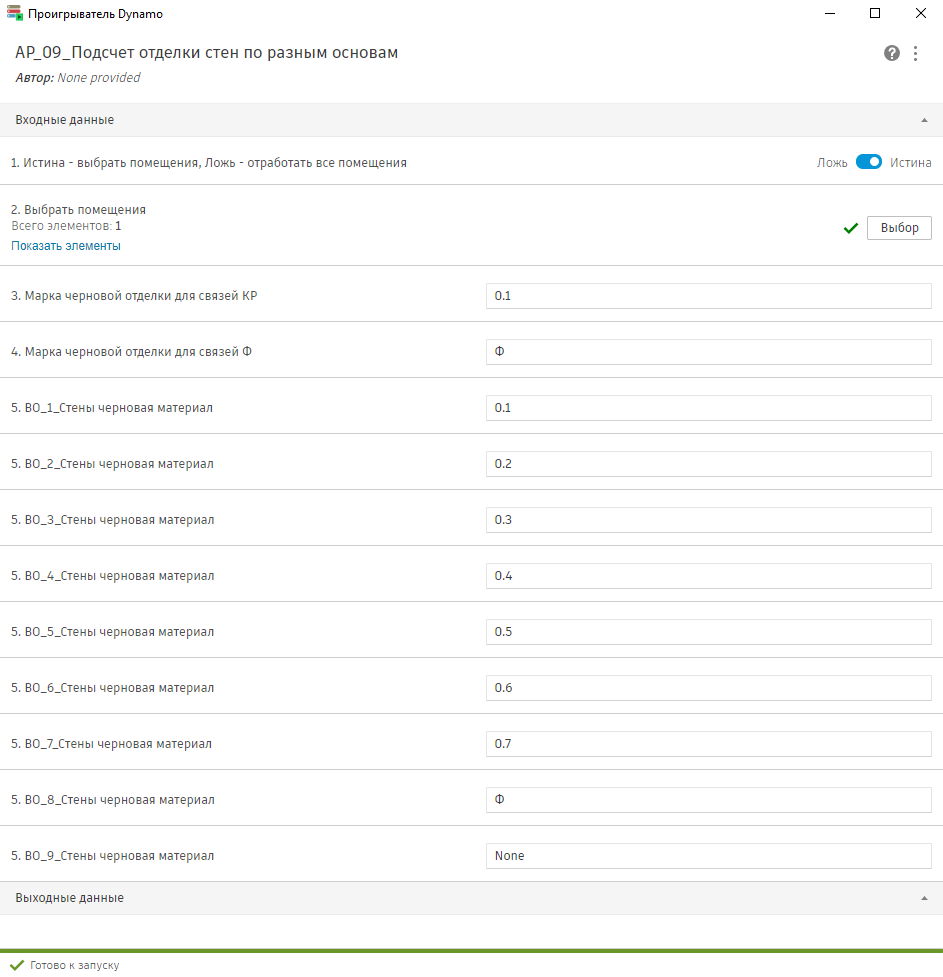Click the ready-to-run status checkmark icon

tap(17, 965)
